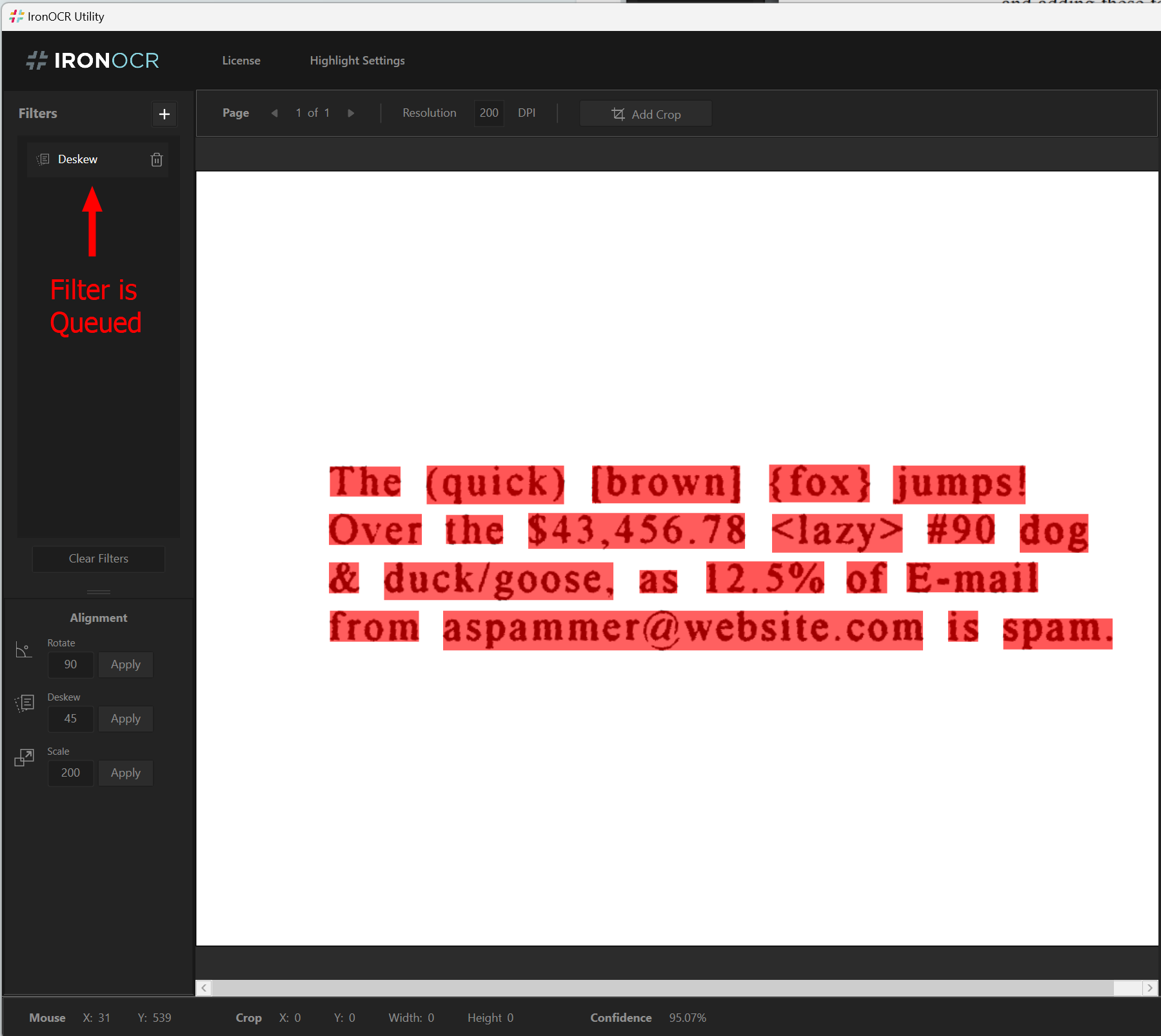This screenshot has height=1036, width=1161.
Task: Click the Rotate angle icon
Action: [24, 650]
